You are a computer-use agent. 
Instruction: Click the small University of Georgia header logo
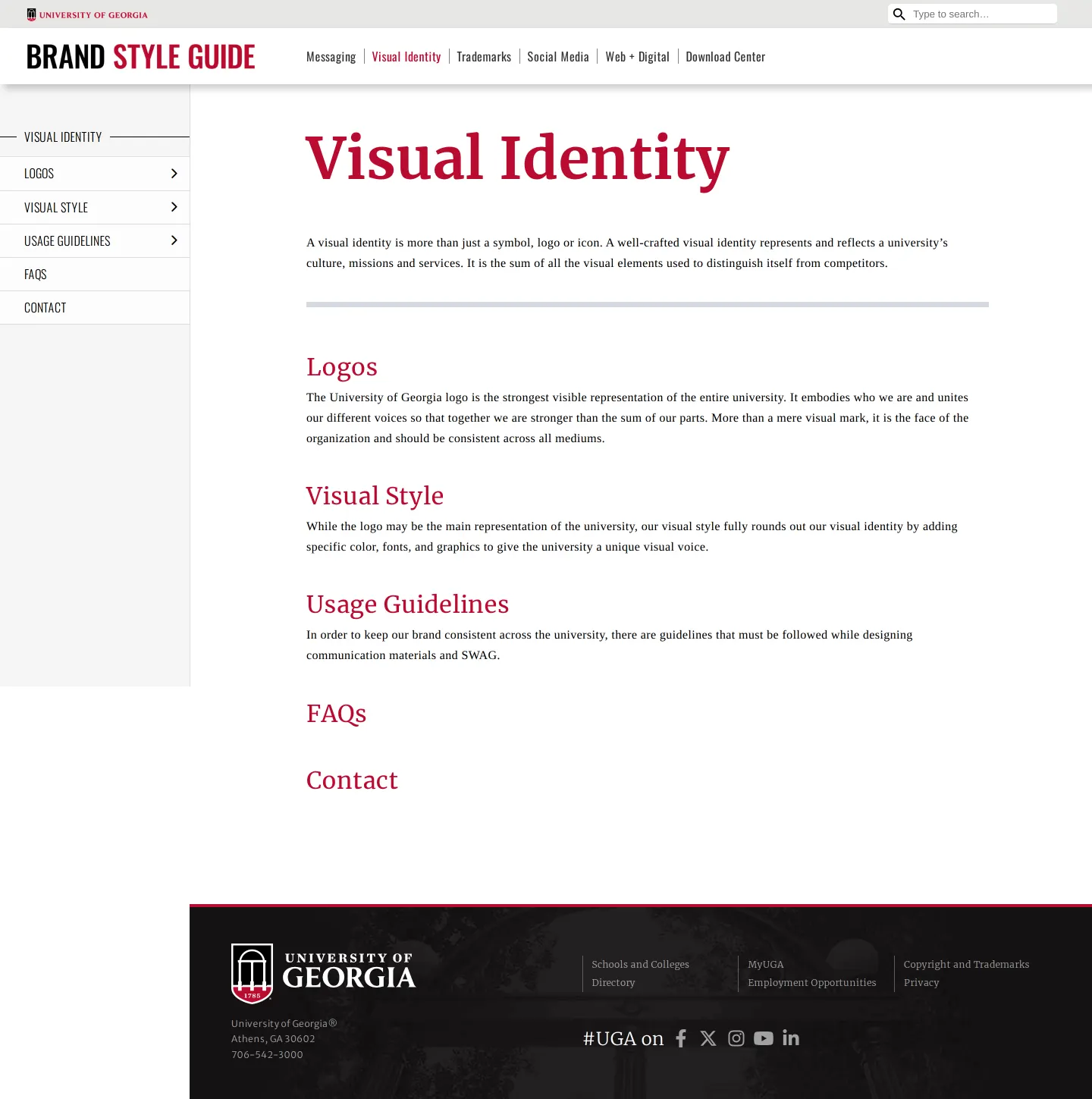[87, 14]
